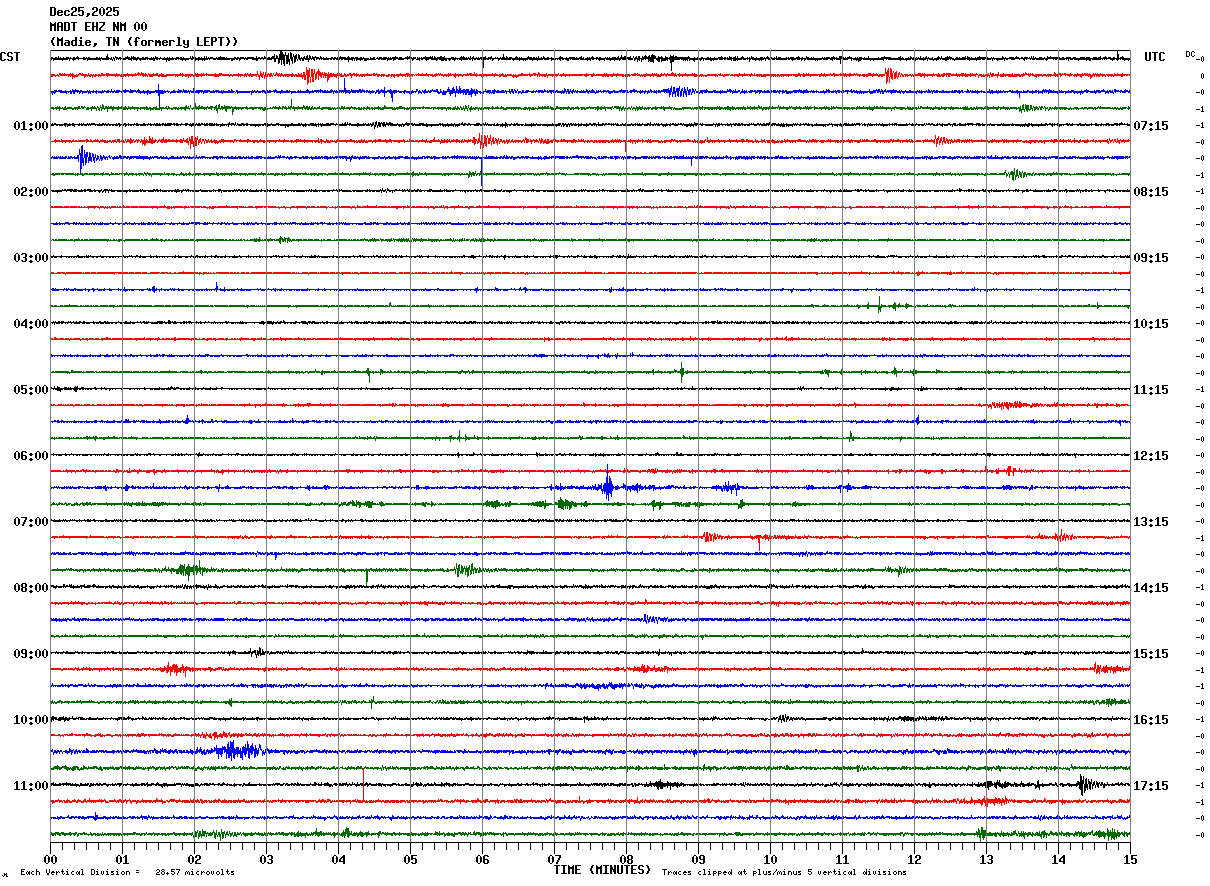
Task: Click minute tick label 08 on the x-axis
Action: pos(626,859)
